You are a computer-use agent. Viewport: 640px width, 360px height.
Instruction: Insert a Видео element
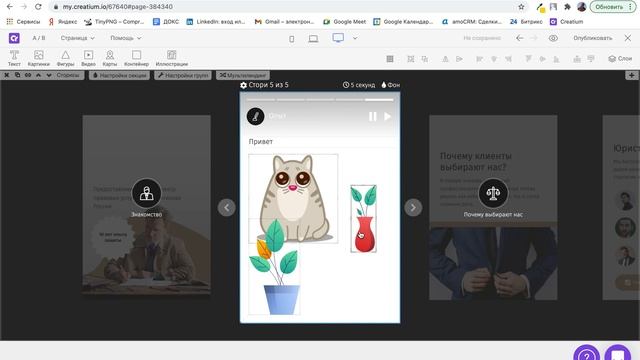88,58
